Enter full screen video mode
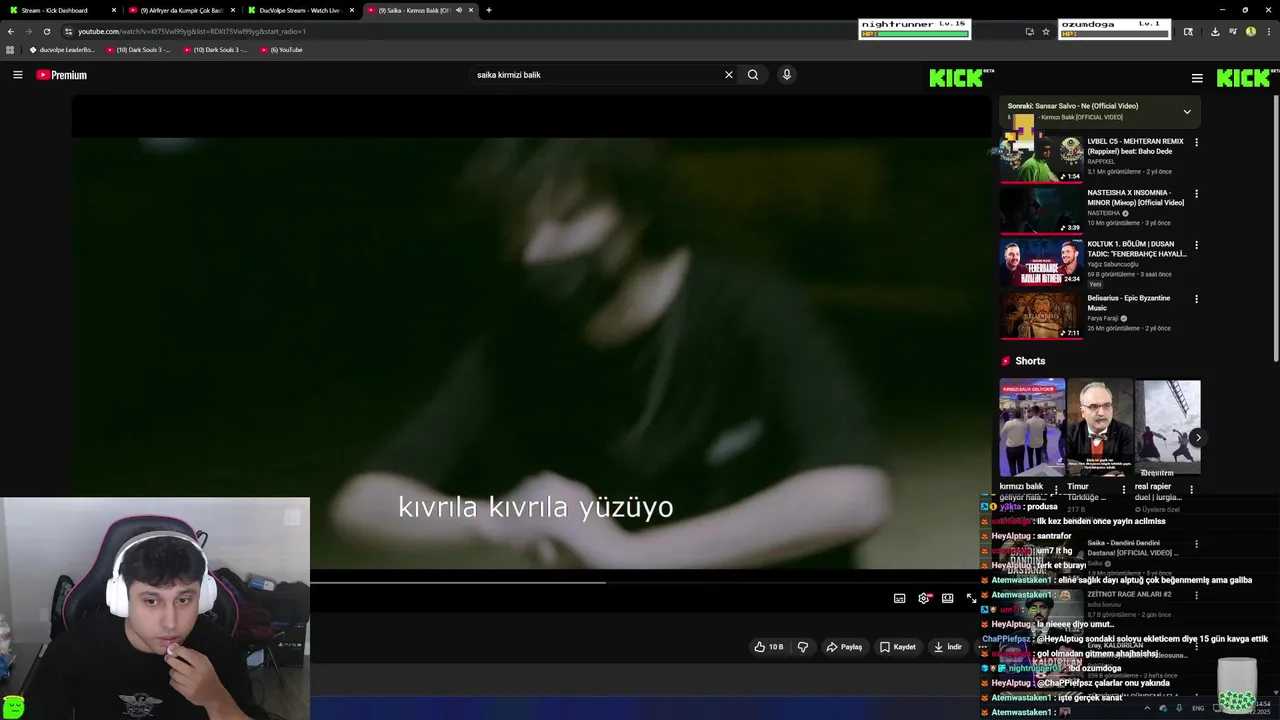Image resolution: width=1280 pixels, height=720 pixels. click(x=971, y=598)
